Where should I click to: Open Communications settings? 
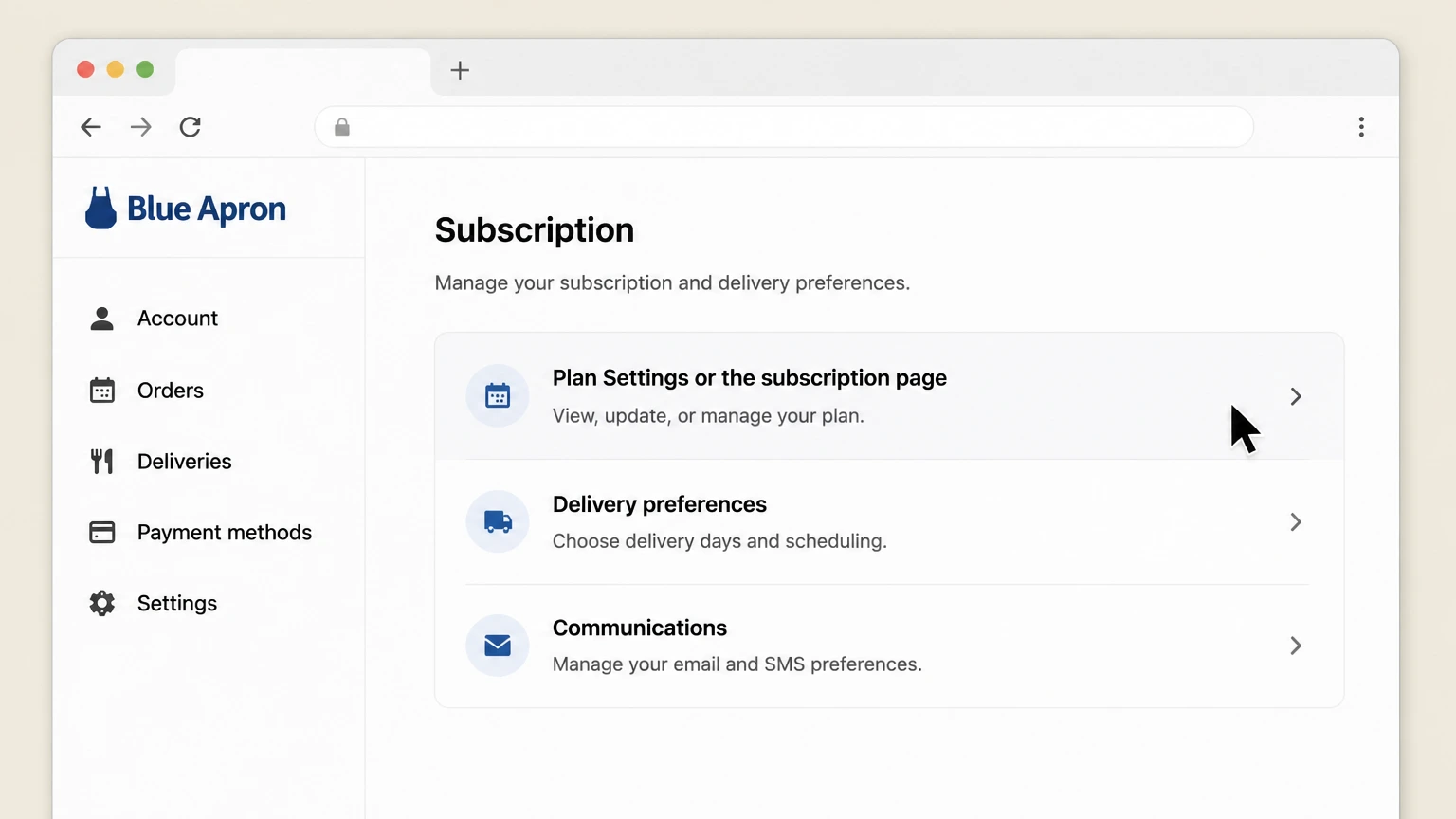pos(889,646)
